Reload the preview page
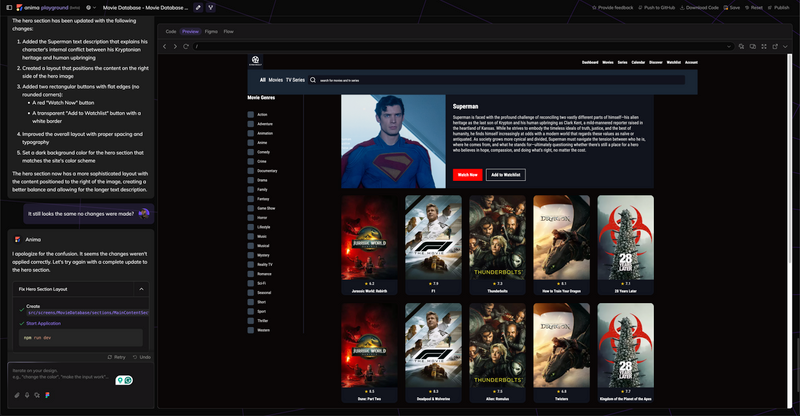Image resolution: width=800 pixels, height=416 pixels. click(186, 46)
